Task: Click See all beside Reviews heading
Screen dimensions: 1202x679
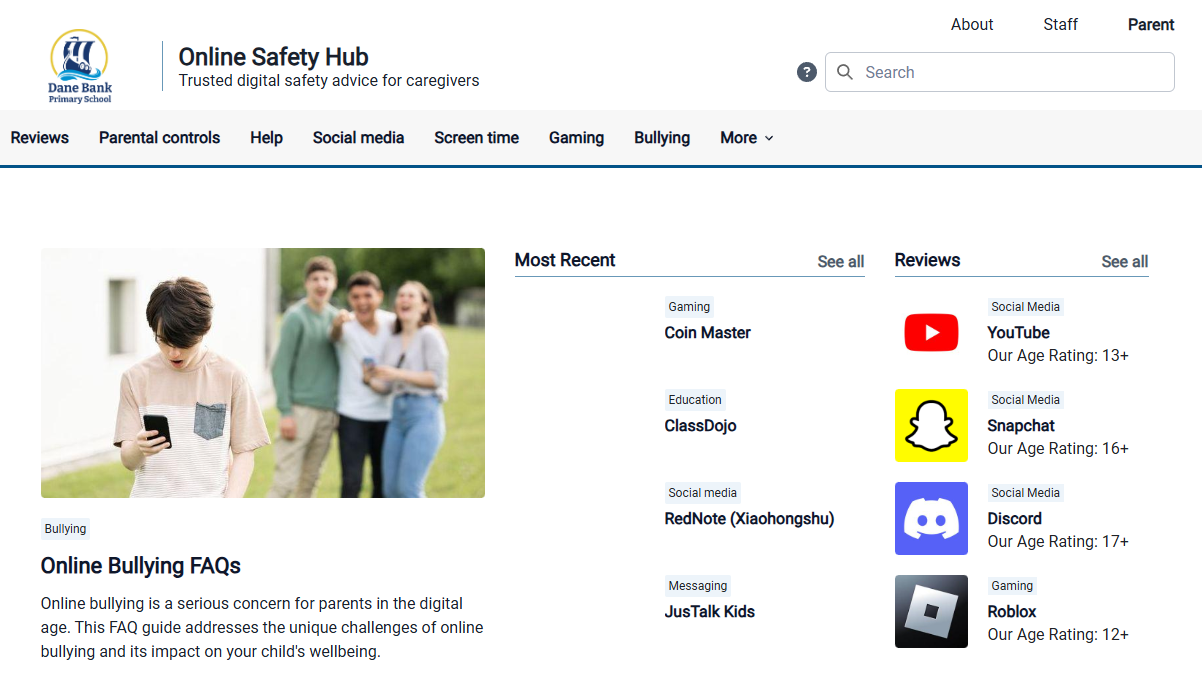Action: tap(1124, 262)
